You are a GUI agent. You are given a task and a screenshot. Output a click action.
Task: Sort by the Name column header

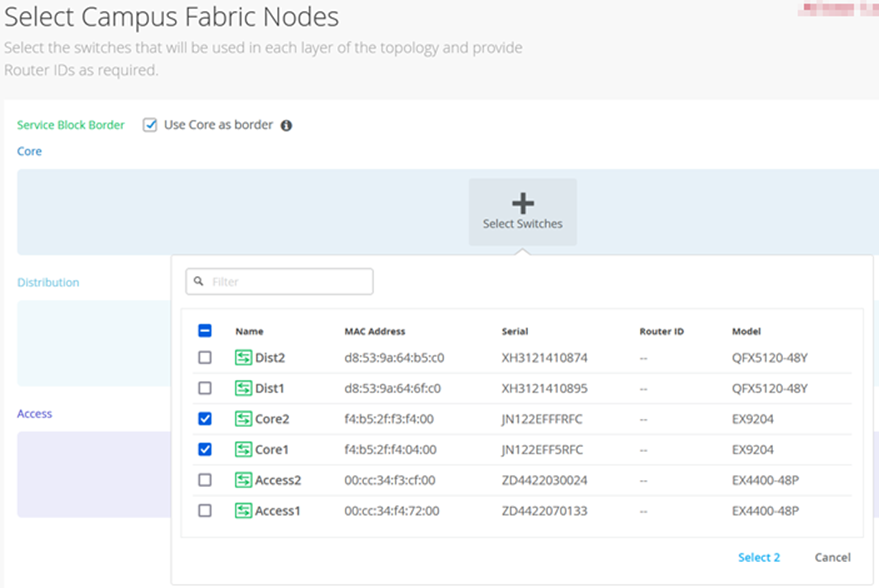pos(249,331)
